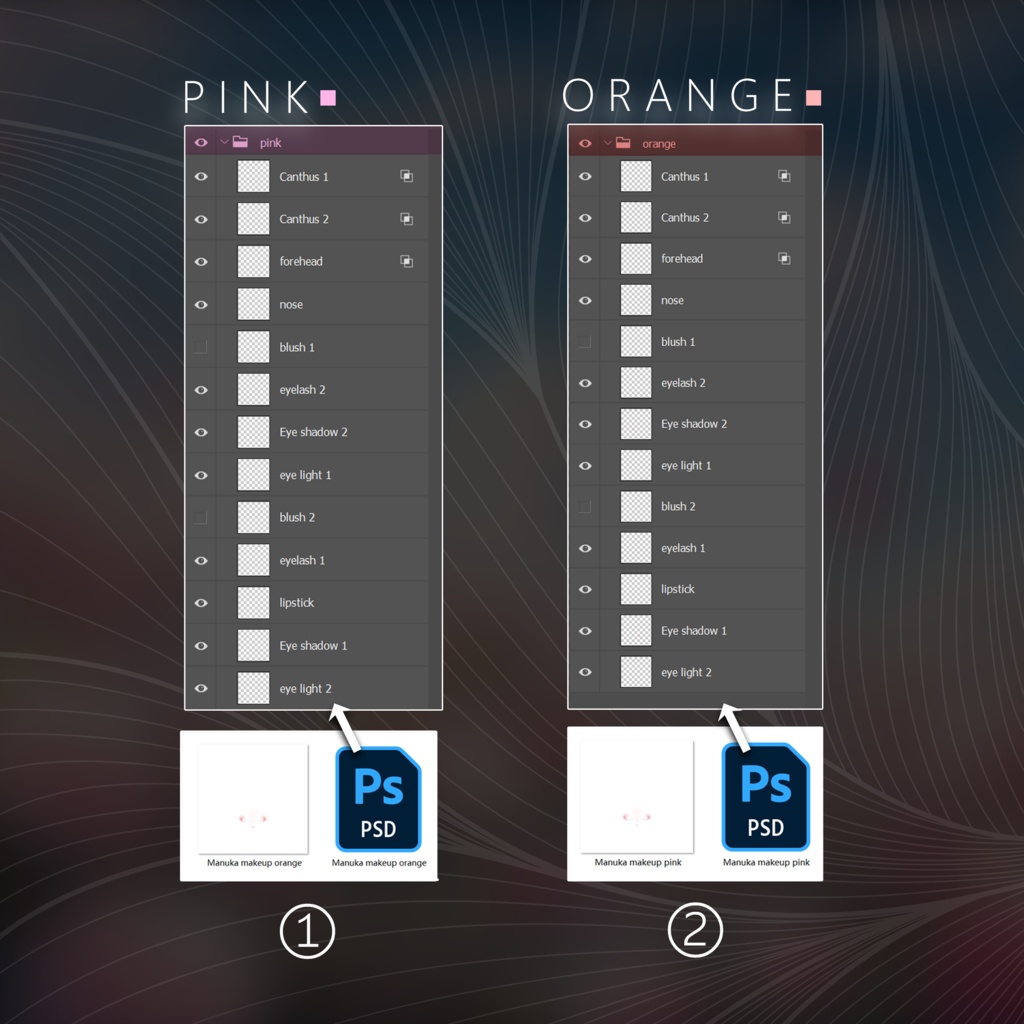
Task: Click forehead layer link icon in pink panel
Action: 406,261
